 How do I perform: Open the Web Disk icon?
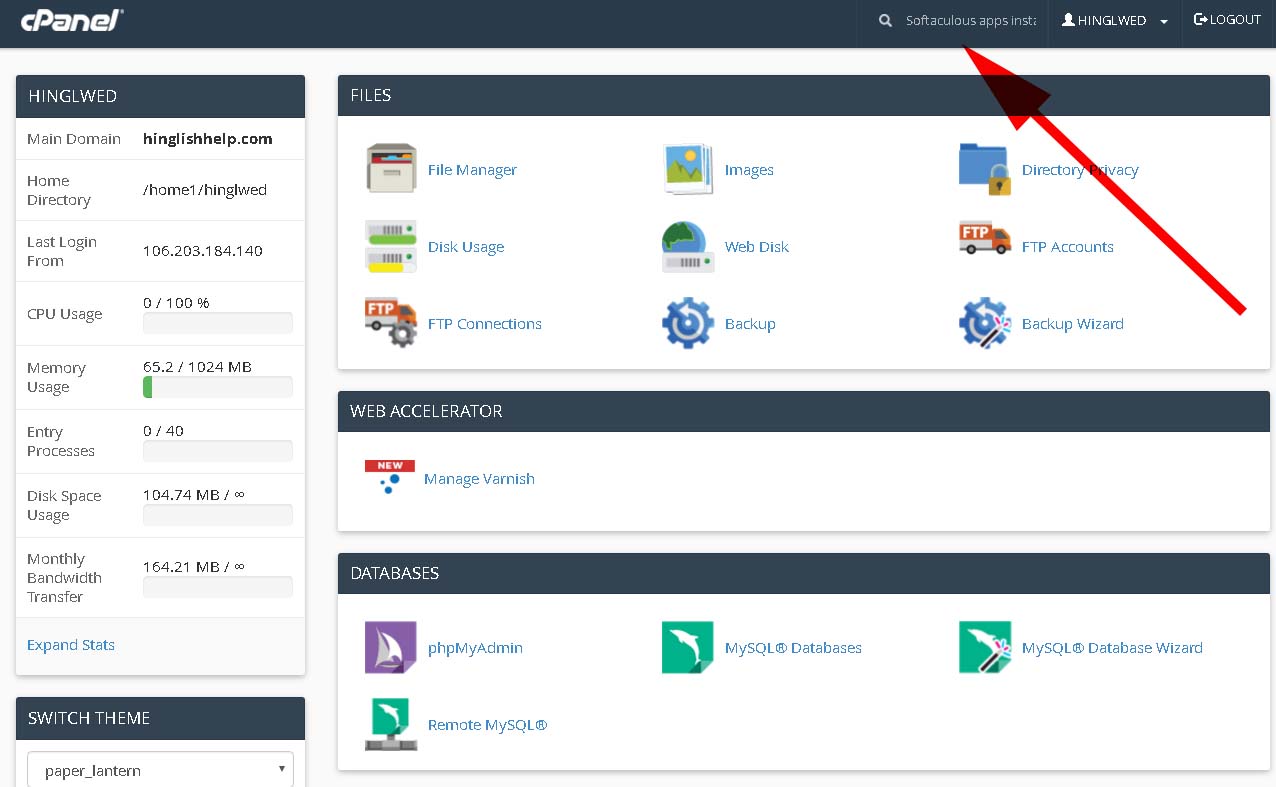688,247
